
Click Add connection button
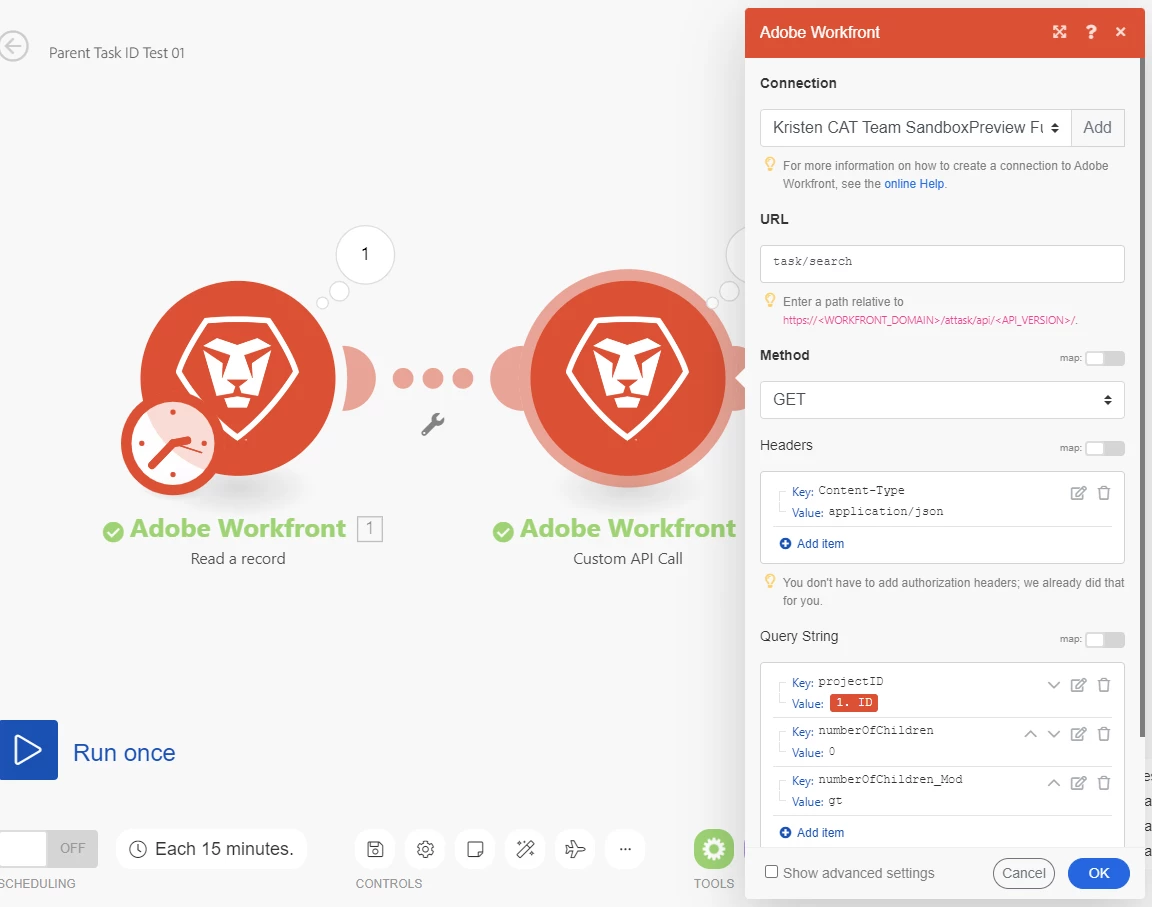1098,128
